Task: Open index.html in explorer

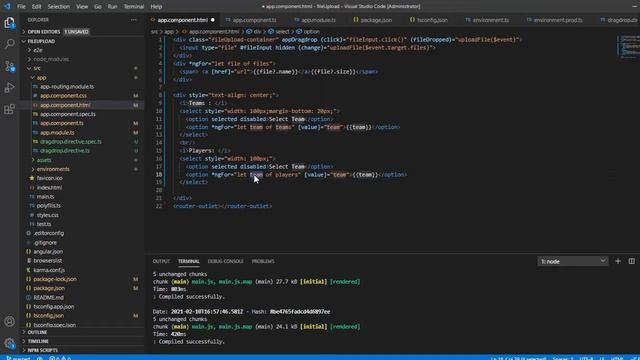Action: 49,187
